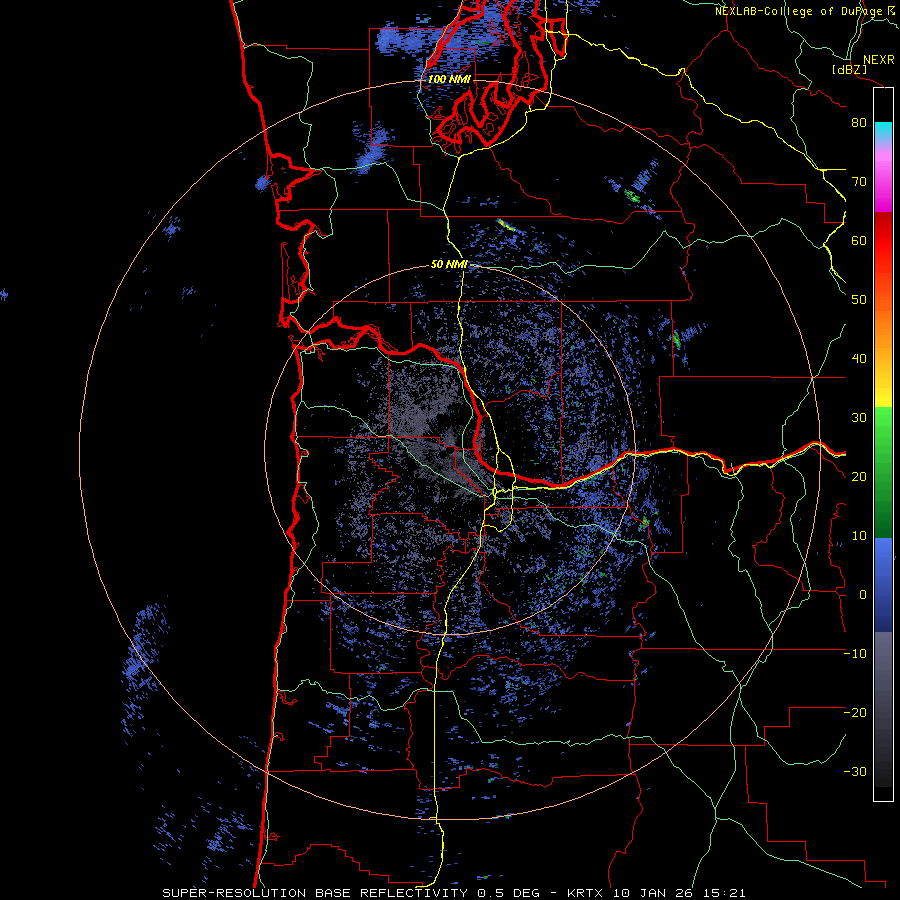The image size is (900, 900).
Task: Click "SUPER-RESOLUTION BASE REFLECTIVITY" in the caption
Action: tap(315, 893)
